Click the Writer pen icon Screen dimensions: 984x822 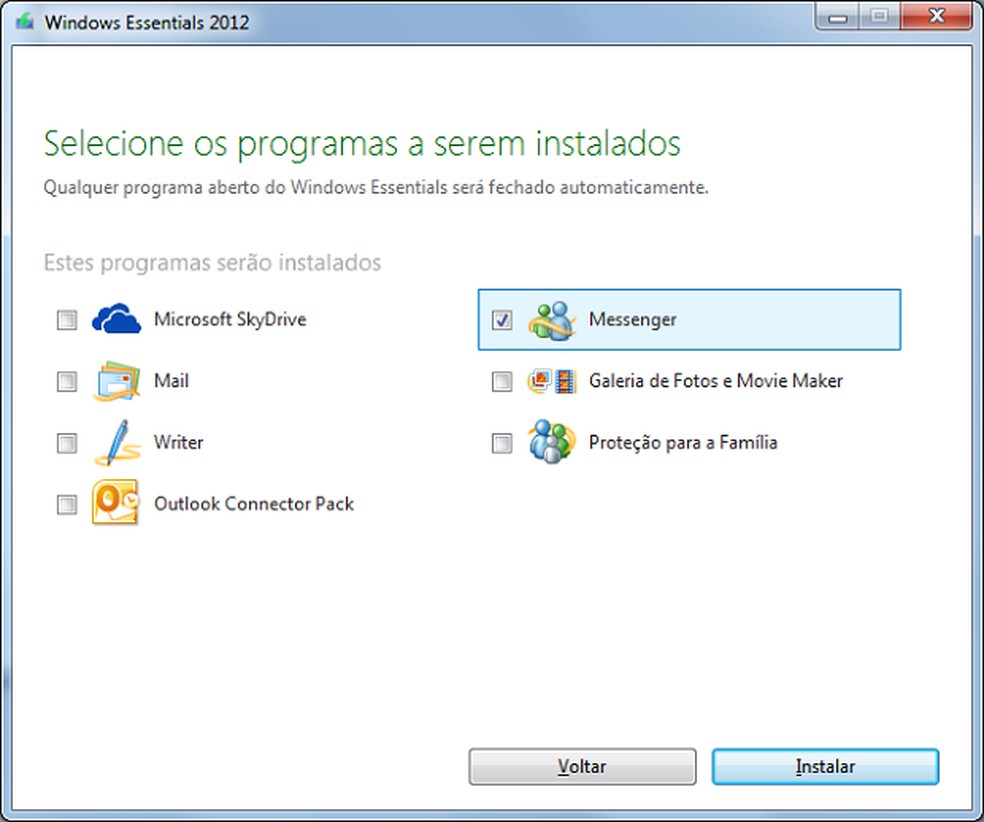pos(114,442)
